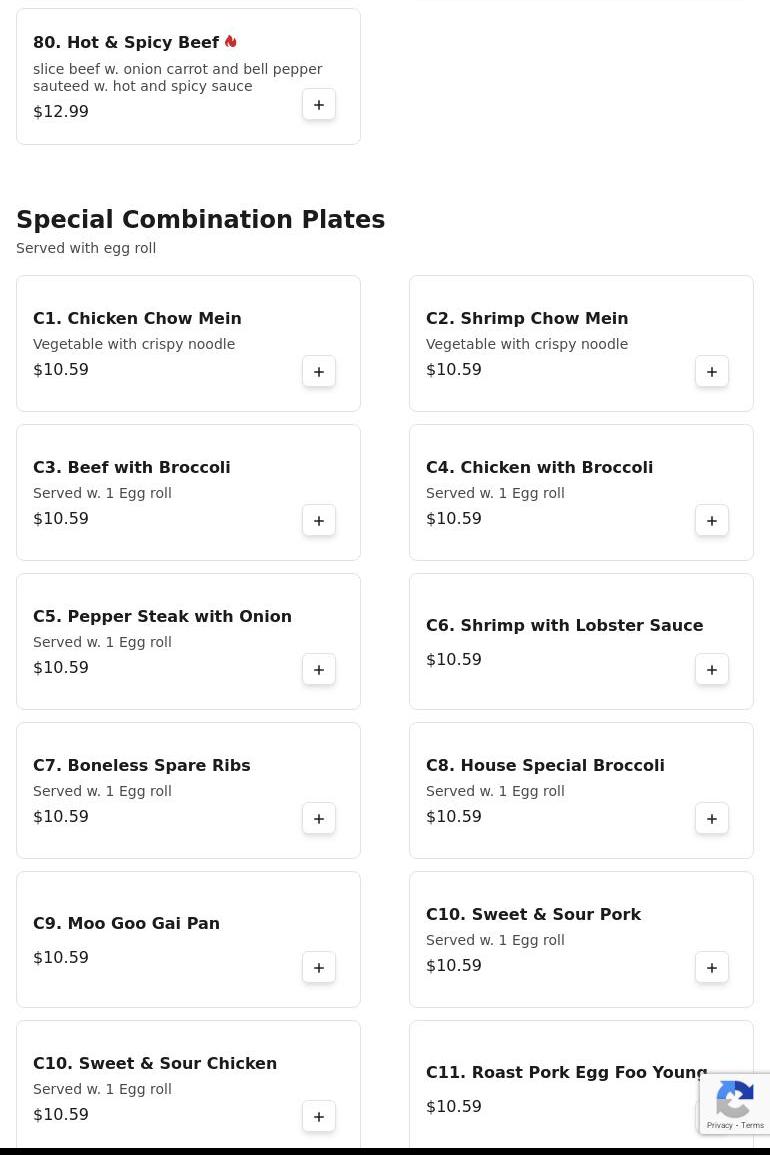Screen dimensions: 770x1155
Task: Open C1 Chicken Chow Mein details
Action: point(137,319)
